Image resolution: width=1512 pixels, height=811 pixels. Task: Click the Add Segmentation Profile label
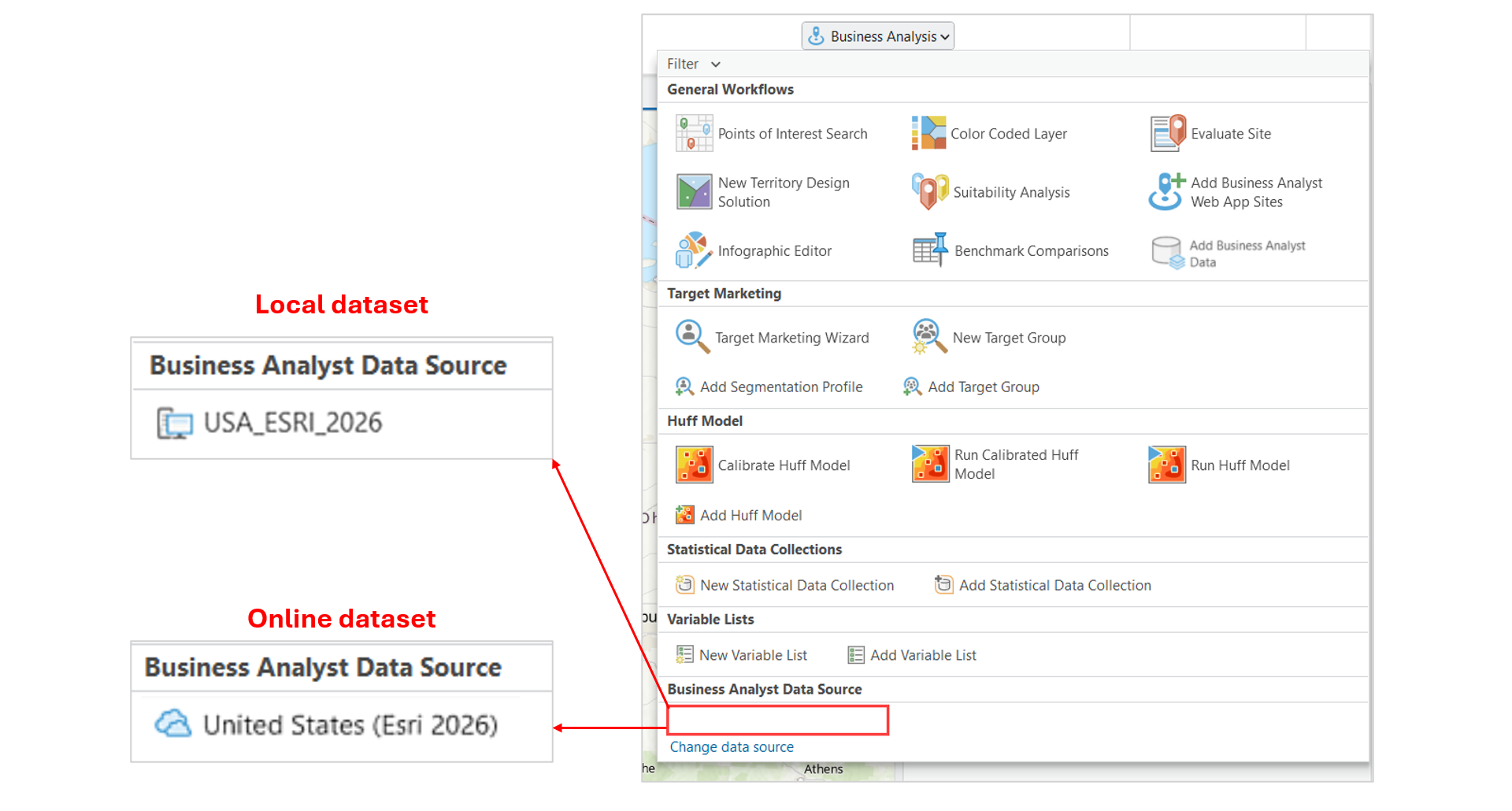[x=781, y=387]
